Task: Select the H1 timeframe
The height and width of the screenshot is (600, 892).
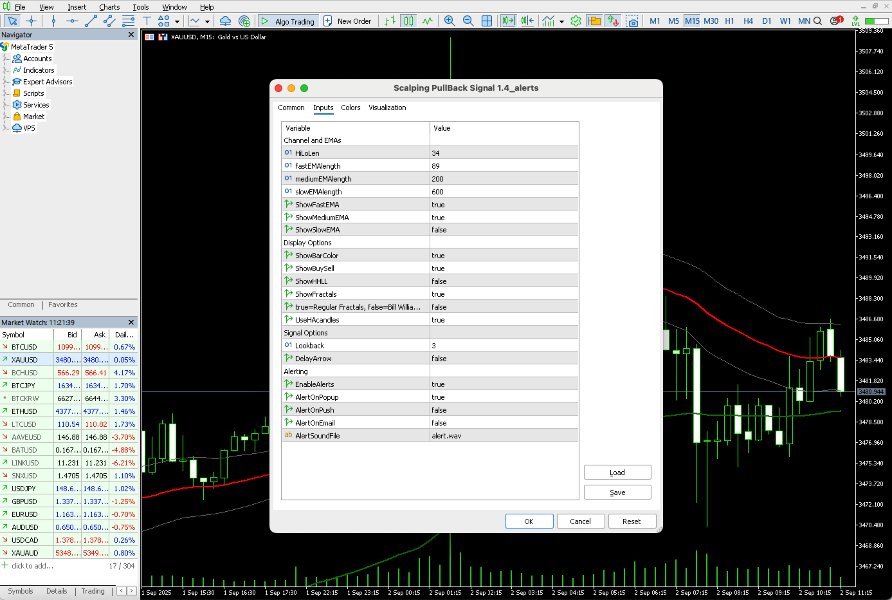Action: tap(729, 21)
